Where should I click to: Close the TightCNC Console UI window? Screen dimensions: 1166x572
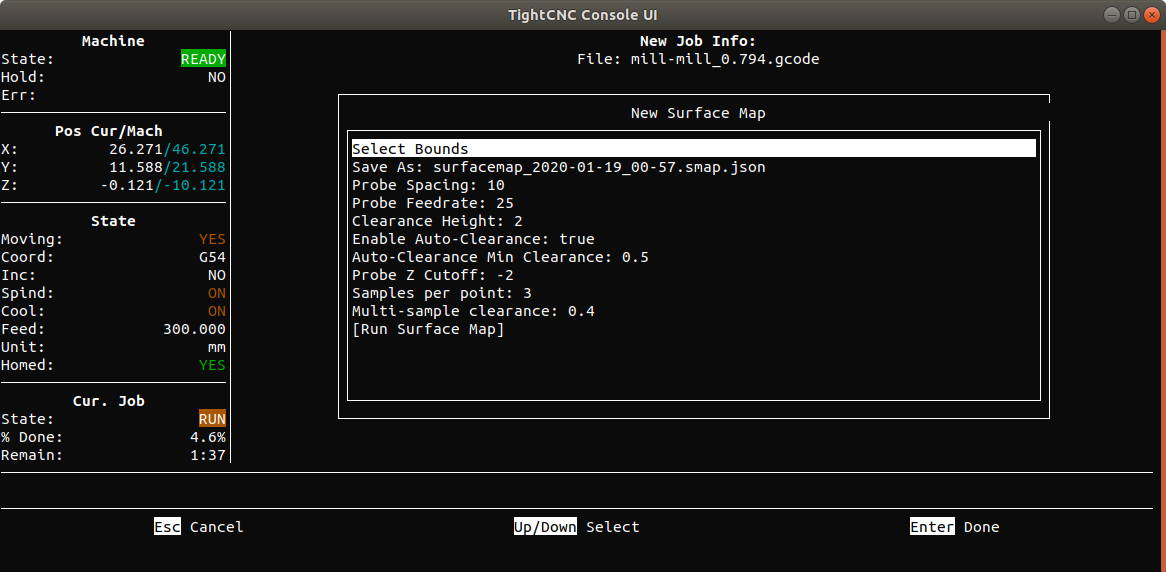click(1152, 15)
